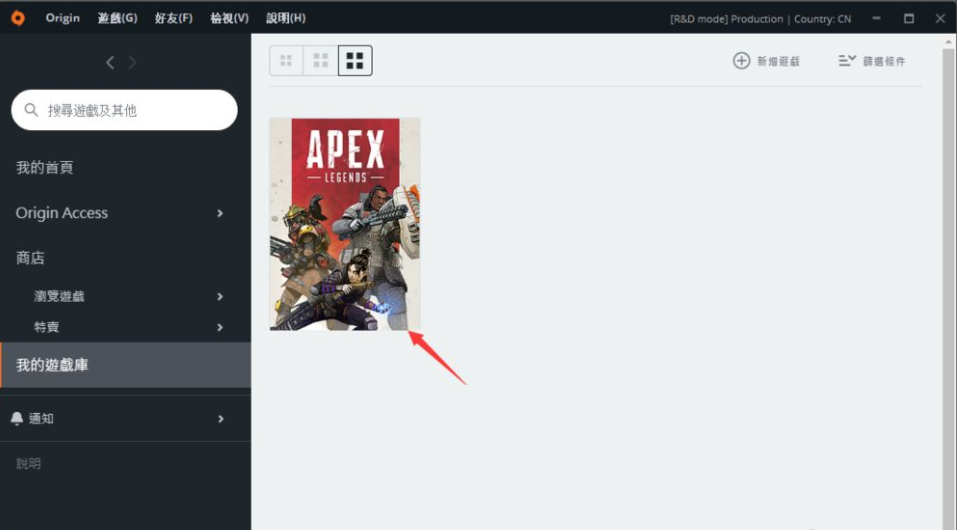Expand the Origin Access chevron
This screenshot has width=957, height=530.
coord(220,213)
